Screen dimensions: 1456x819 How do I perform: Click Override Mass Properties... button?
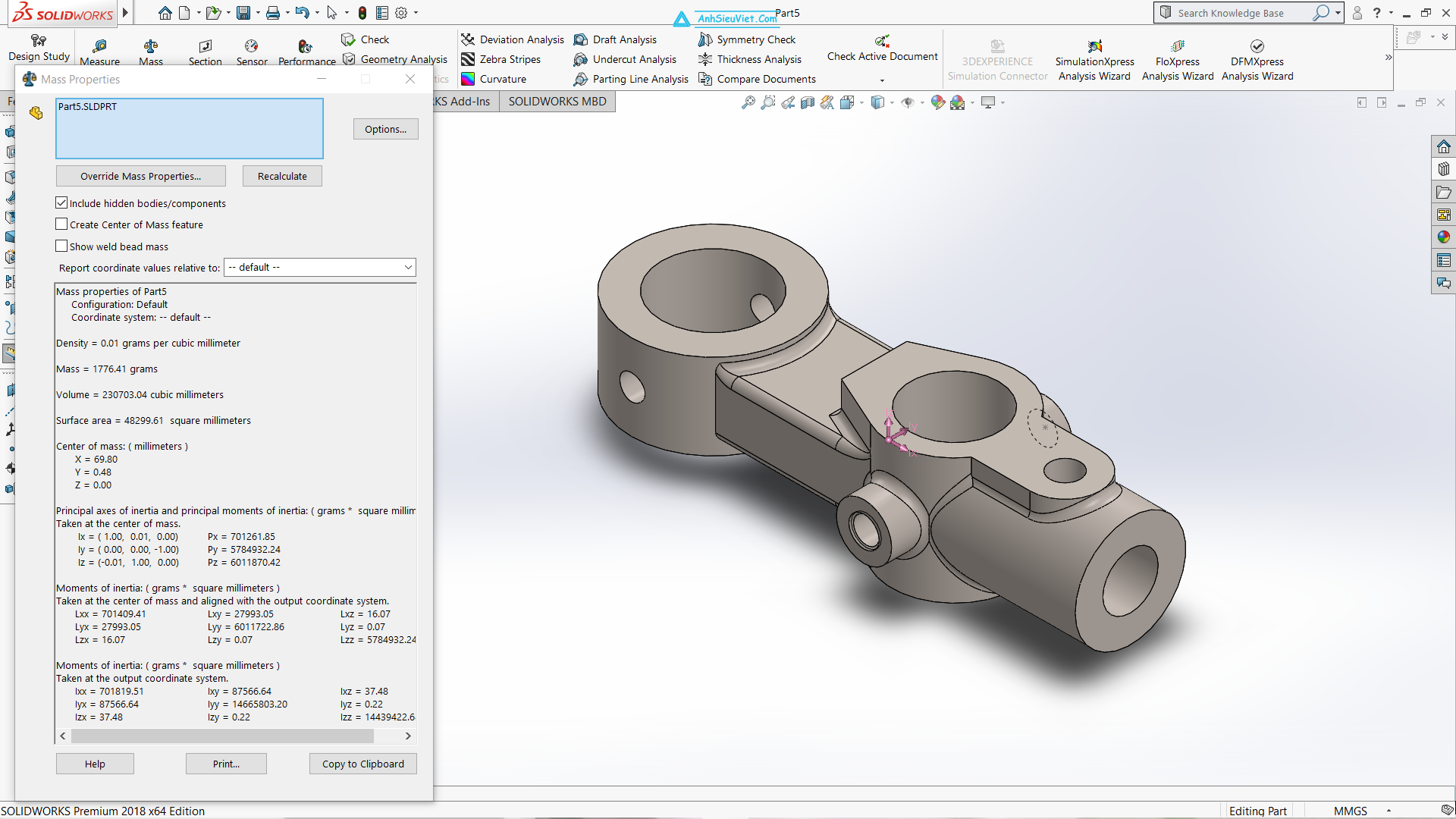point(141,176)
